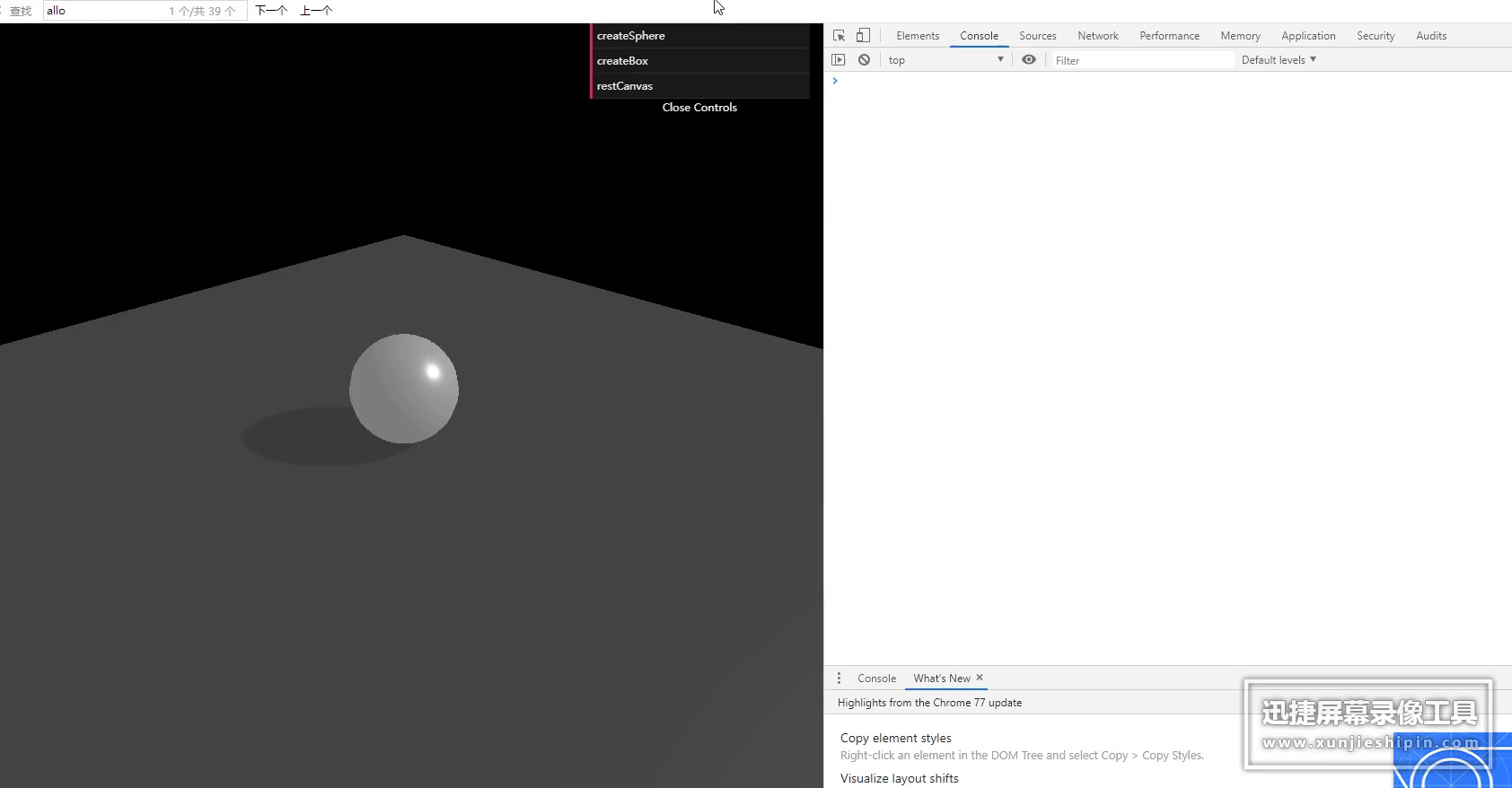Viewport: 1512px width, 788px height.
Task: Focus the console Filter field
Action: (x=1142, y=60)
